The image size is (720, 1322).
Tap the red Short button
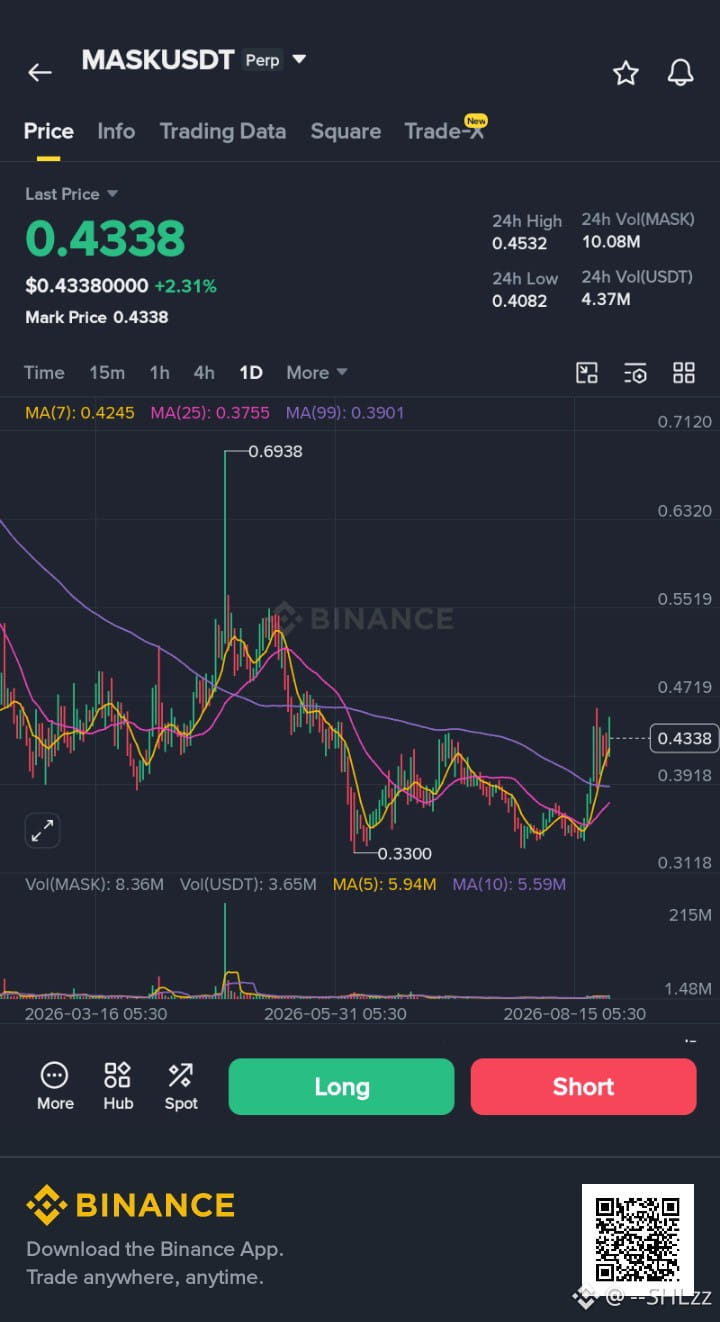583,1087
